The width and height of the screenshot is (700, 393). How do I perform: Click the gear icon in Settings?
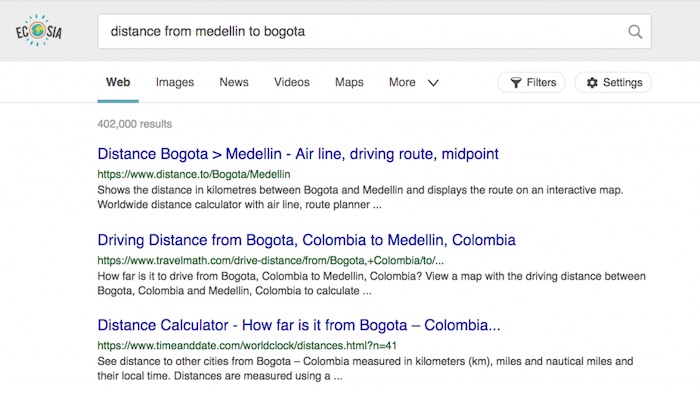click(x=592, y=83)
